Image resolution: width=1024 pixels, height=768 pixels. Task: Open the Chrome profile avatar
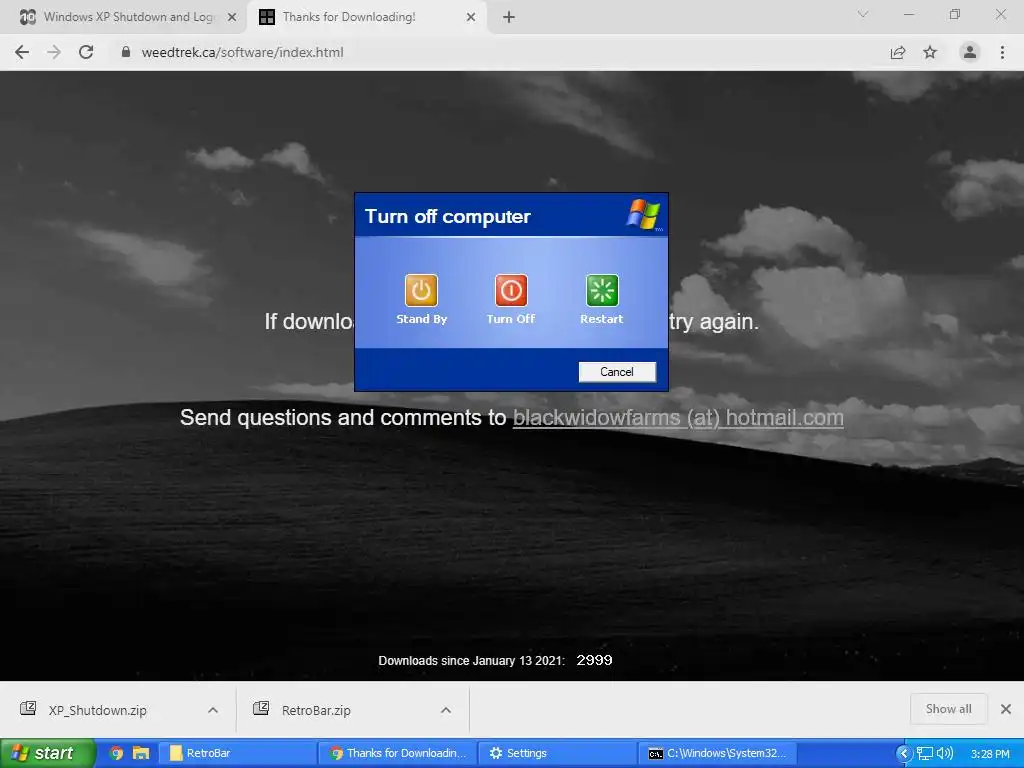click(x=970, y=52)
